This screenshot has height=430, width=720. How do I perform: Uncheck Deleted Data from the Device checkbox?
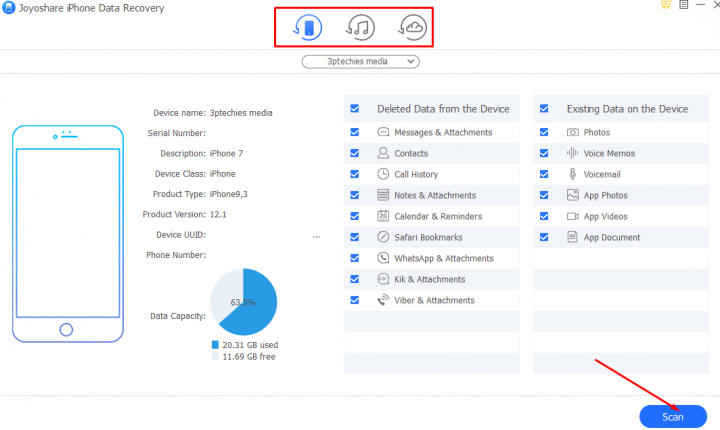[354, 108]
